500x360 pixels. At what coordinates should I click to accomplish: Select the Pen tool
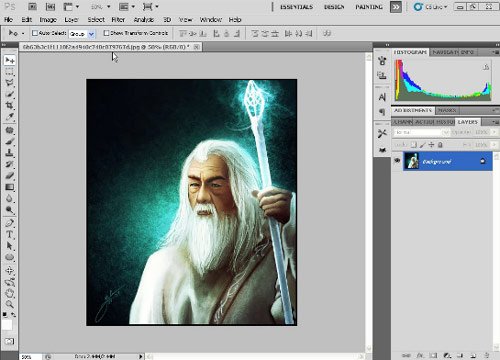tap(10, 223)
